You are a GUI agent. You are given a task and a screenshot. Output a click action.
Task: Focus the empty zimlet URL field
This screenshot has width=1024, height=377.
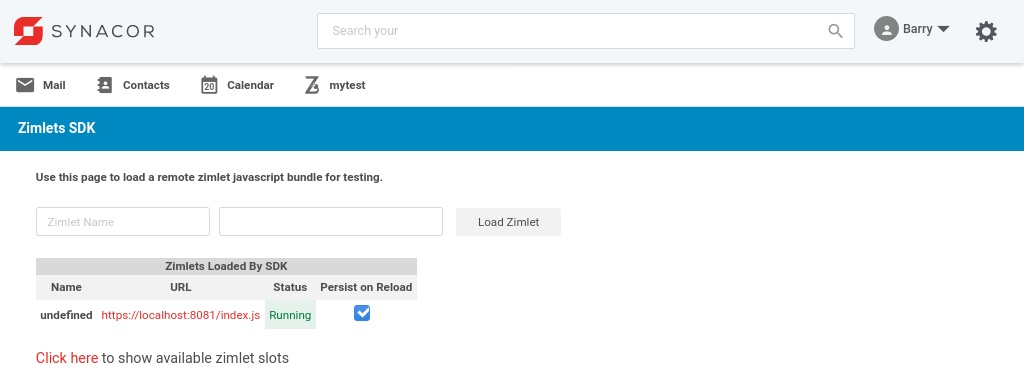tap(331, 221)
